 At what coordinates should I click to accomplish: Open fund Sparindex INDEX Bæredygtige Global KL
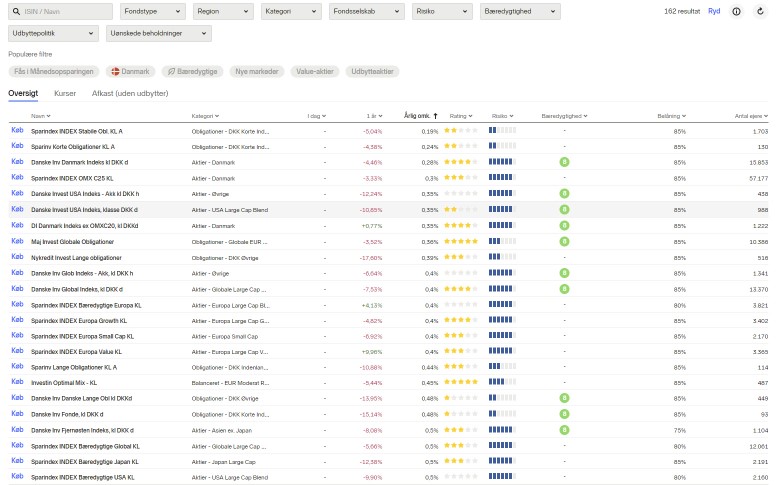[85, 446]
